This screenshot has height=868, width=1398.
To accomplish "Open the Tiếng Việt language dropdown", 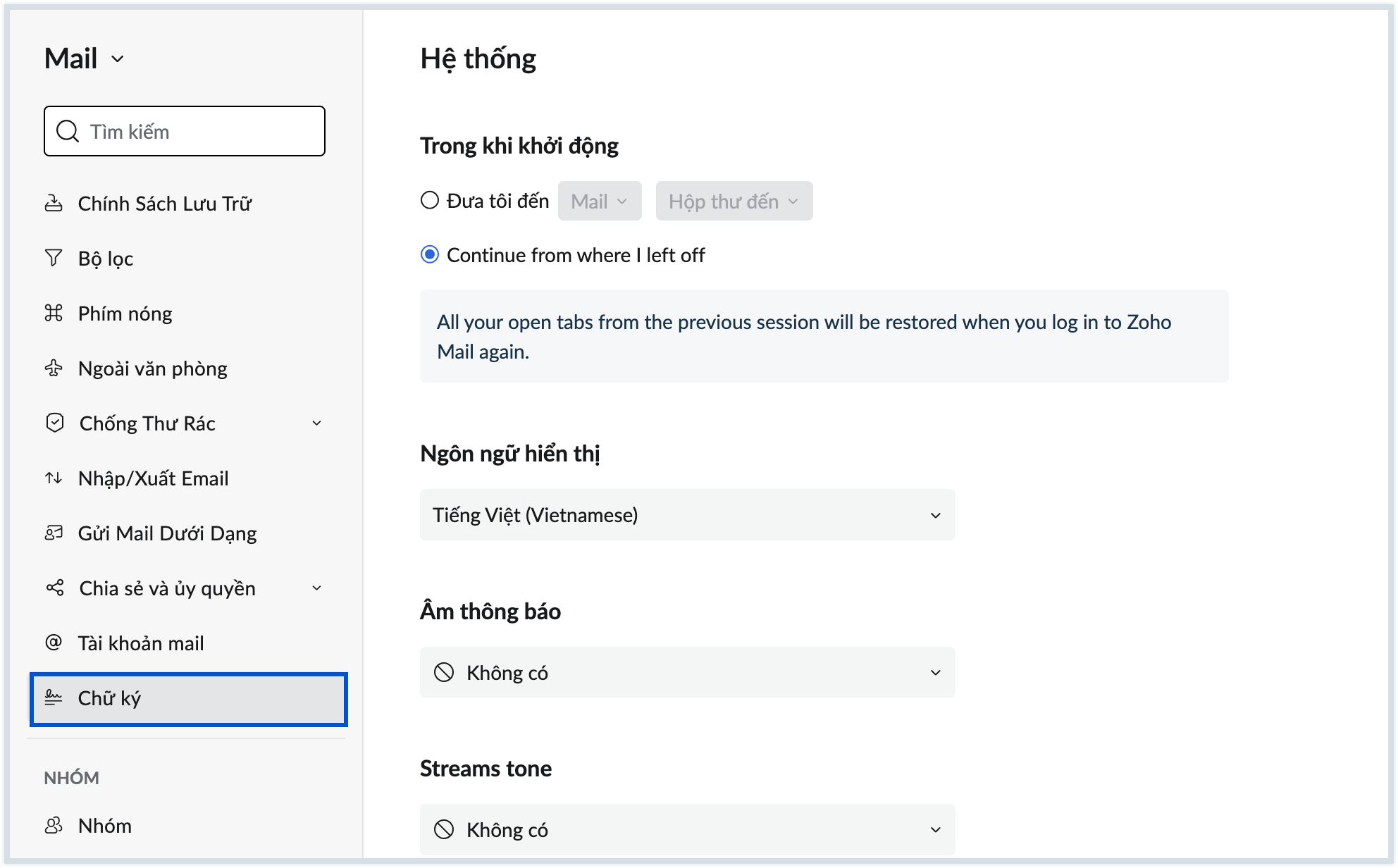I will pos(687,515).
